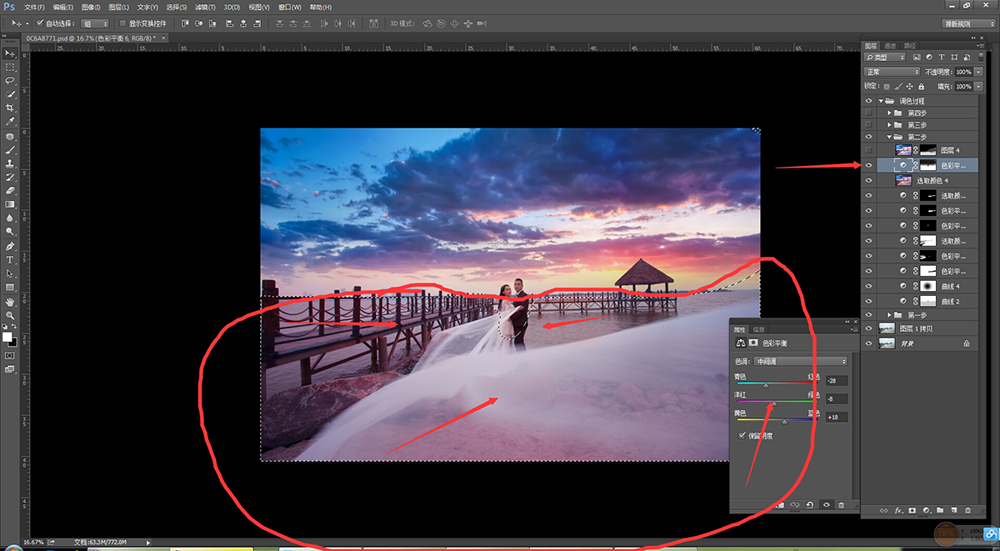Click the 0C6A8771.psd document tab

(94, 38)
